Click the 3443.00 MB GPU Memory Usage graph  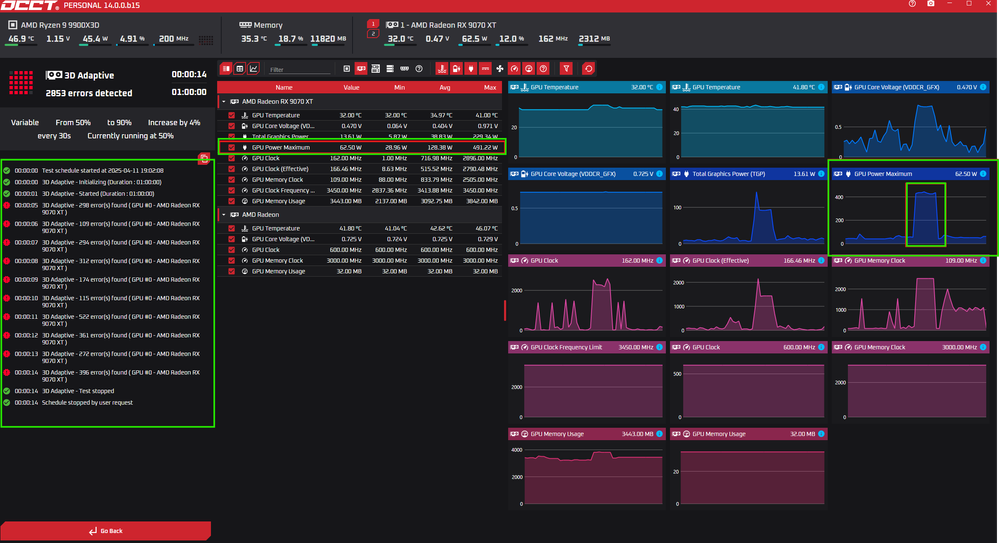click(587, 474)
